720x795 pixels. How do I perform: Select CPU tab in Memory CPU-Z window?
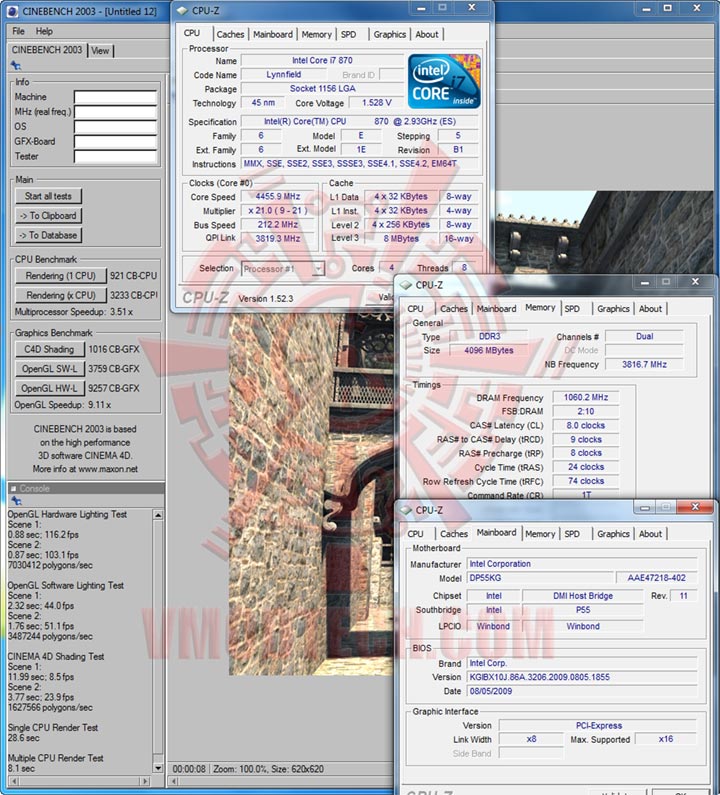pyautogui.click(x=415, y=309)
